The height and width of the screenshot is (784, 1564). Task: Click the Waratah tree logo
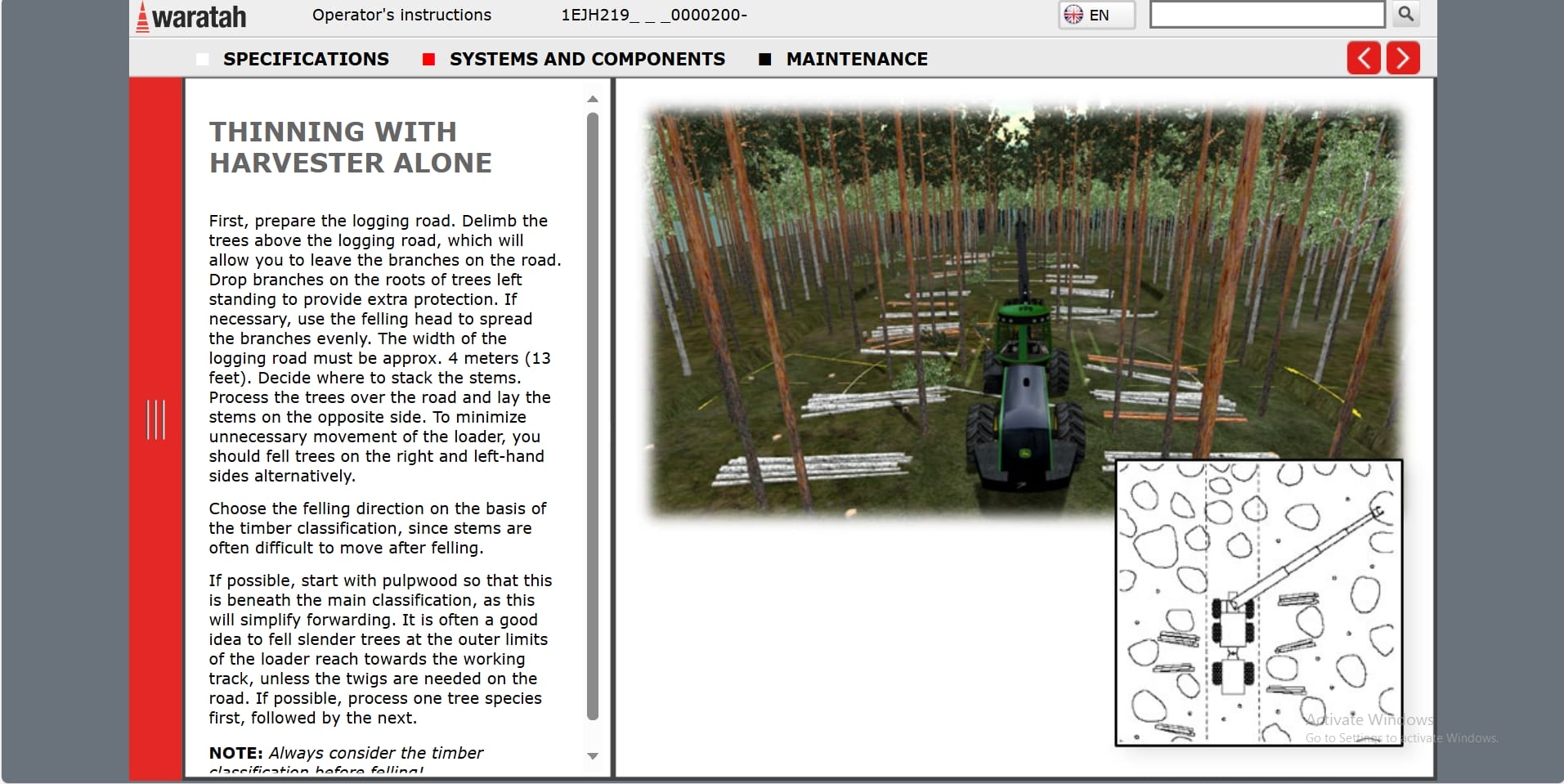click(x=146, y=14)
